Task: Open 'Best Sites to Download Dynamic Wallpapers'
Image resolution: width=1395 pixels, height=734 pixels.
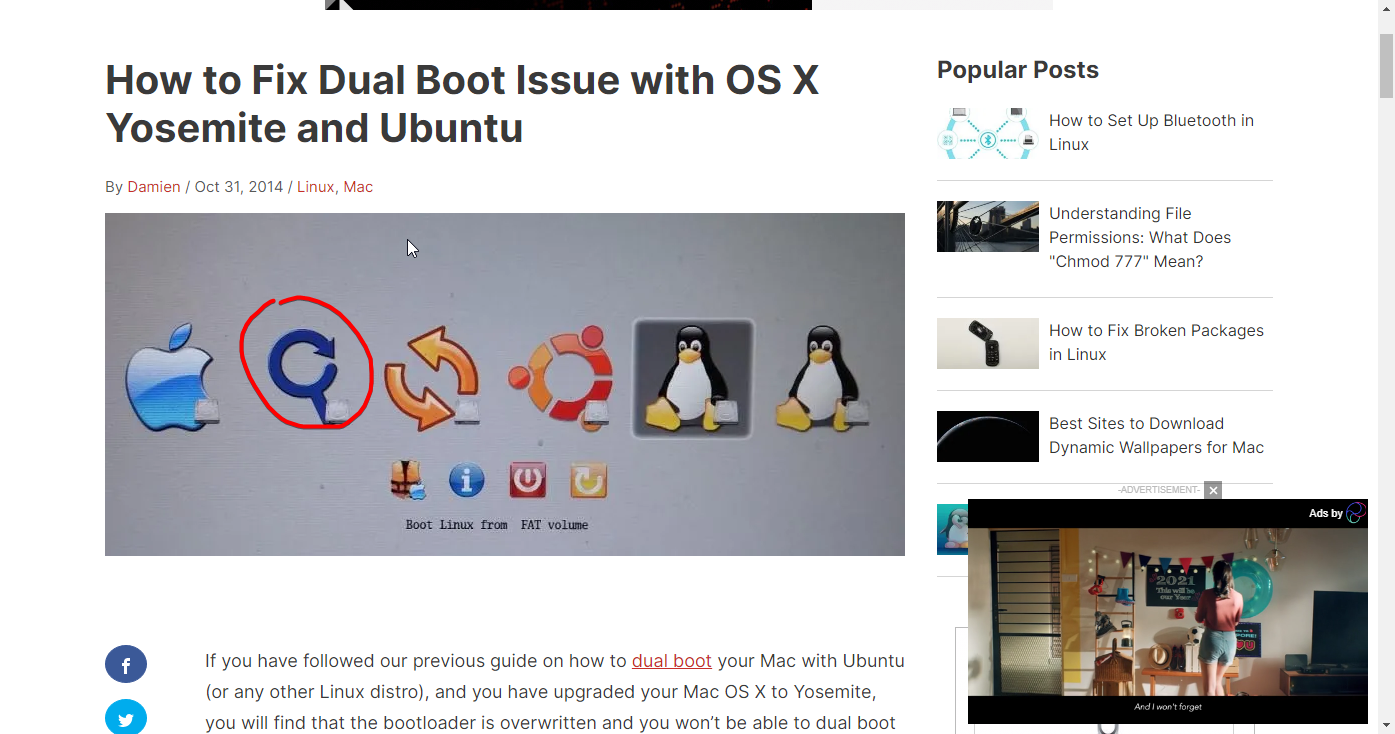Action: [x=1156, y=435]
